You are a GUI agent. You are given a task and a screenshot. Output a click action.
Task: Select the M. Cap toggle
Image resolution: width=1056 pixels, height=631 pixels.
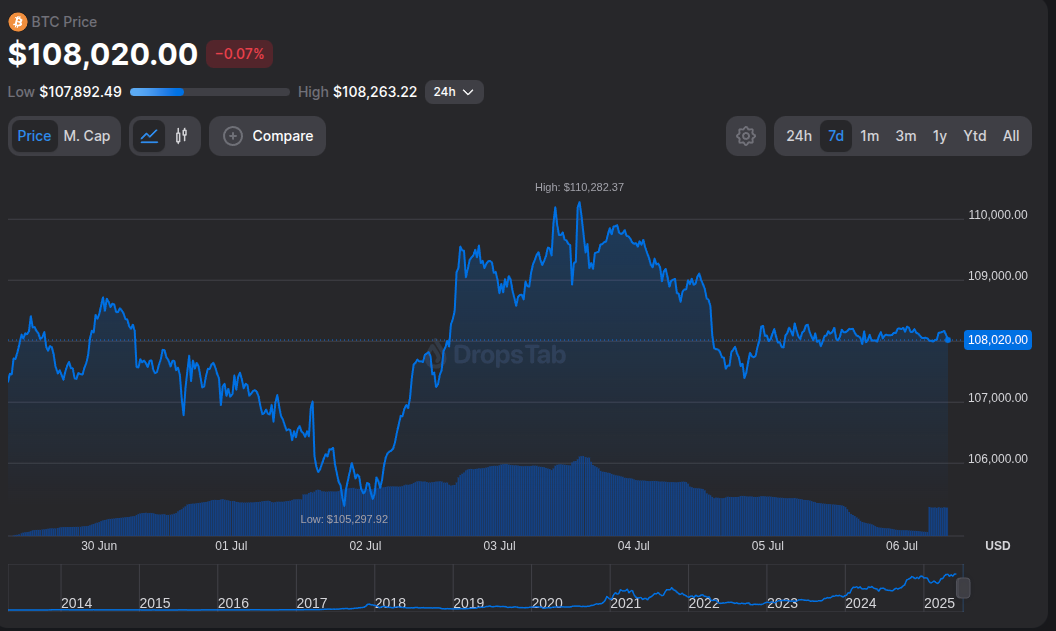point(87,136)
